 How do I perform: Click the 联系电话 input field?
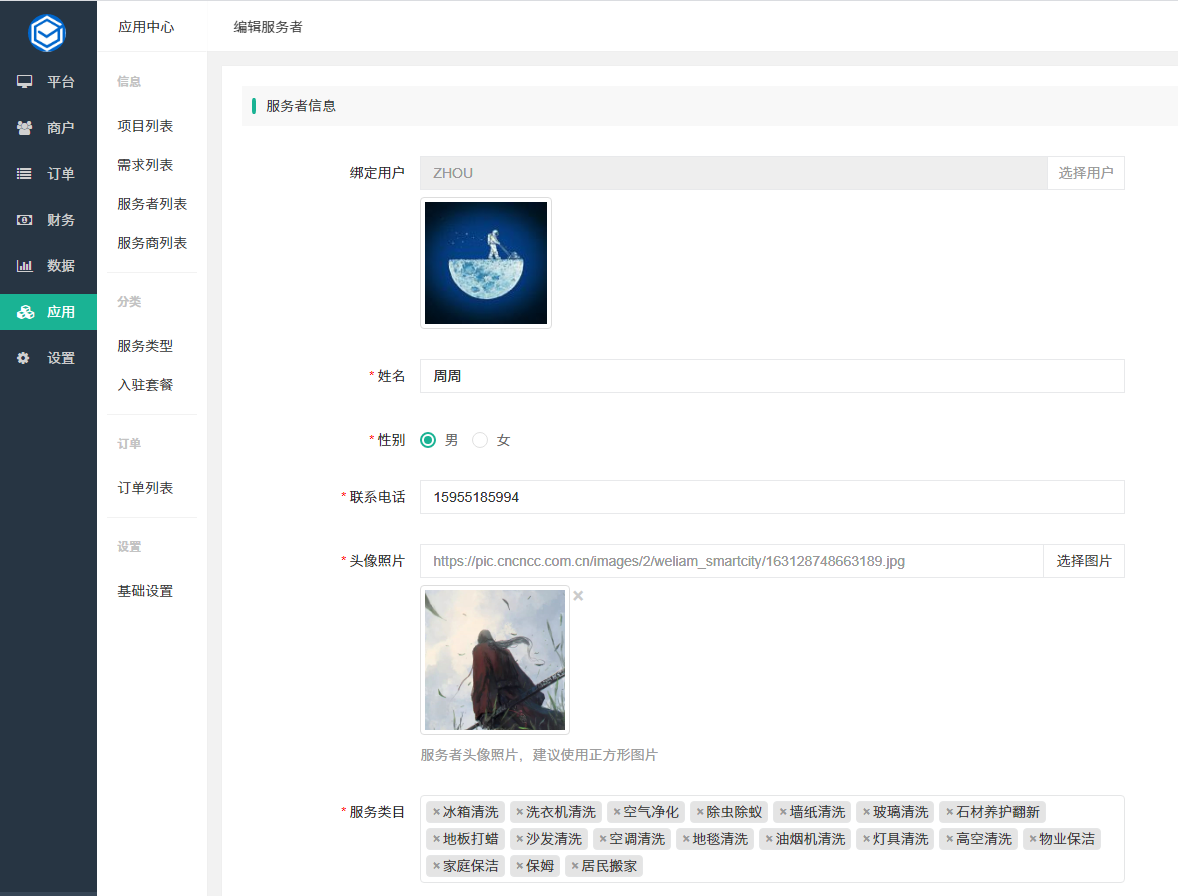coord(772,497)
